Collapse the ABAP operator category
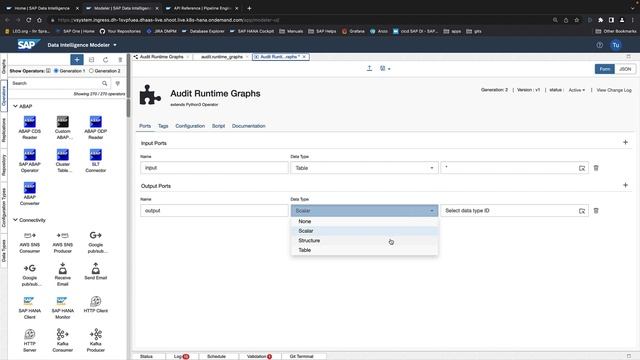Viewport: 640px width, 360px height. pos(16,106)
